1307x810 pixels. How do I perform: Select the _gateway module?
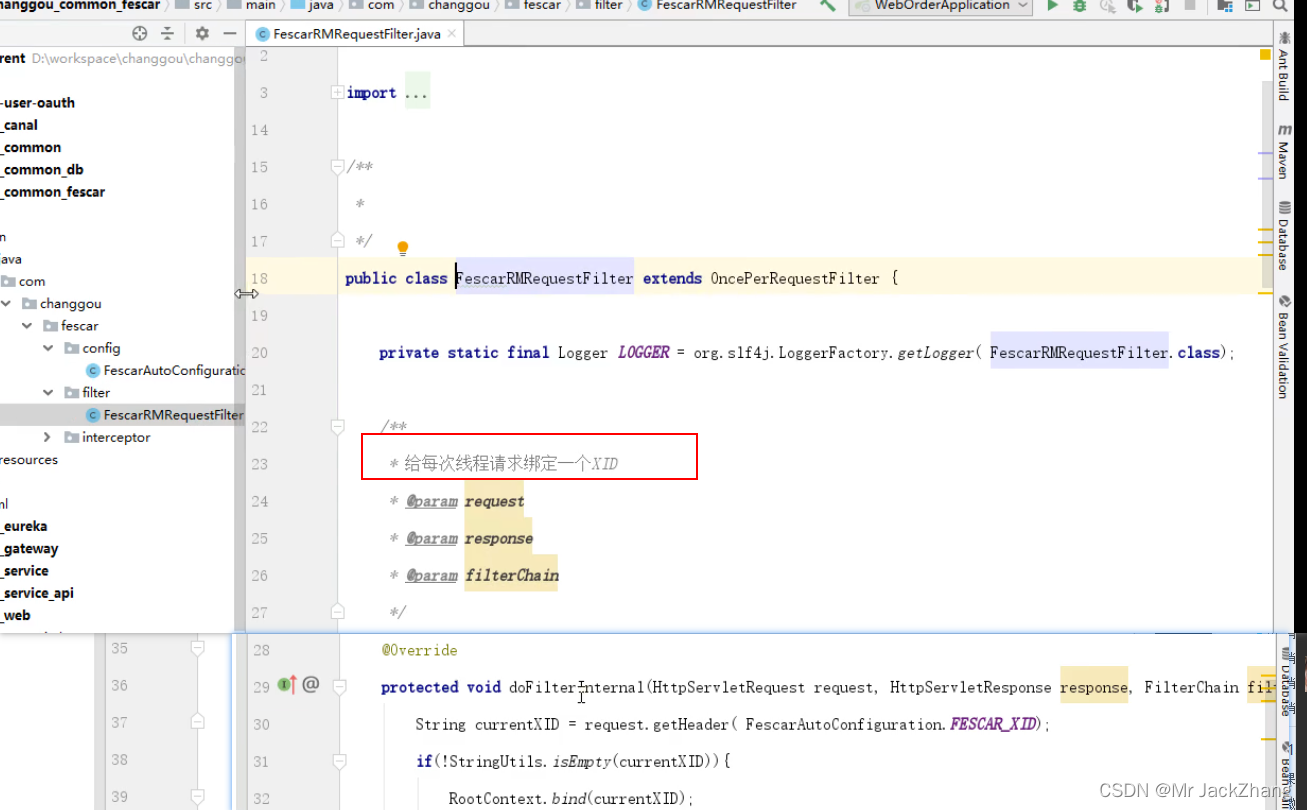30,548
